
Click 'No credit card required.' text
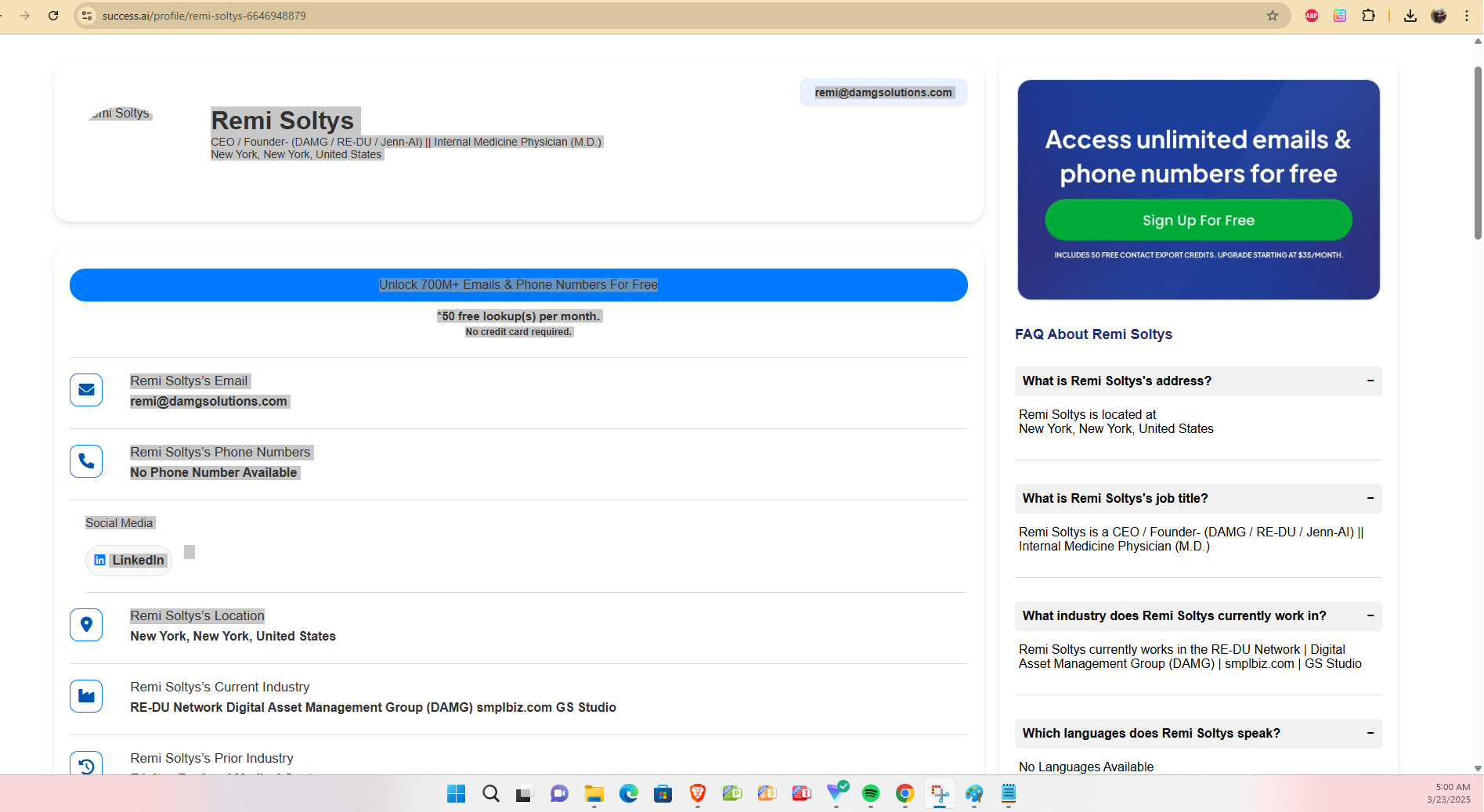point(518,332)
